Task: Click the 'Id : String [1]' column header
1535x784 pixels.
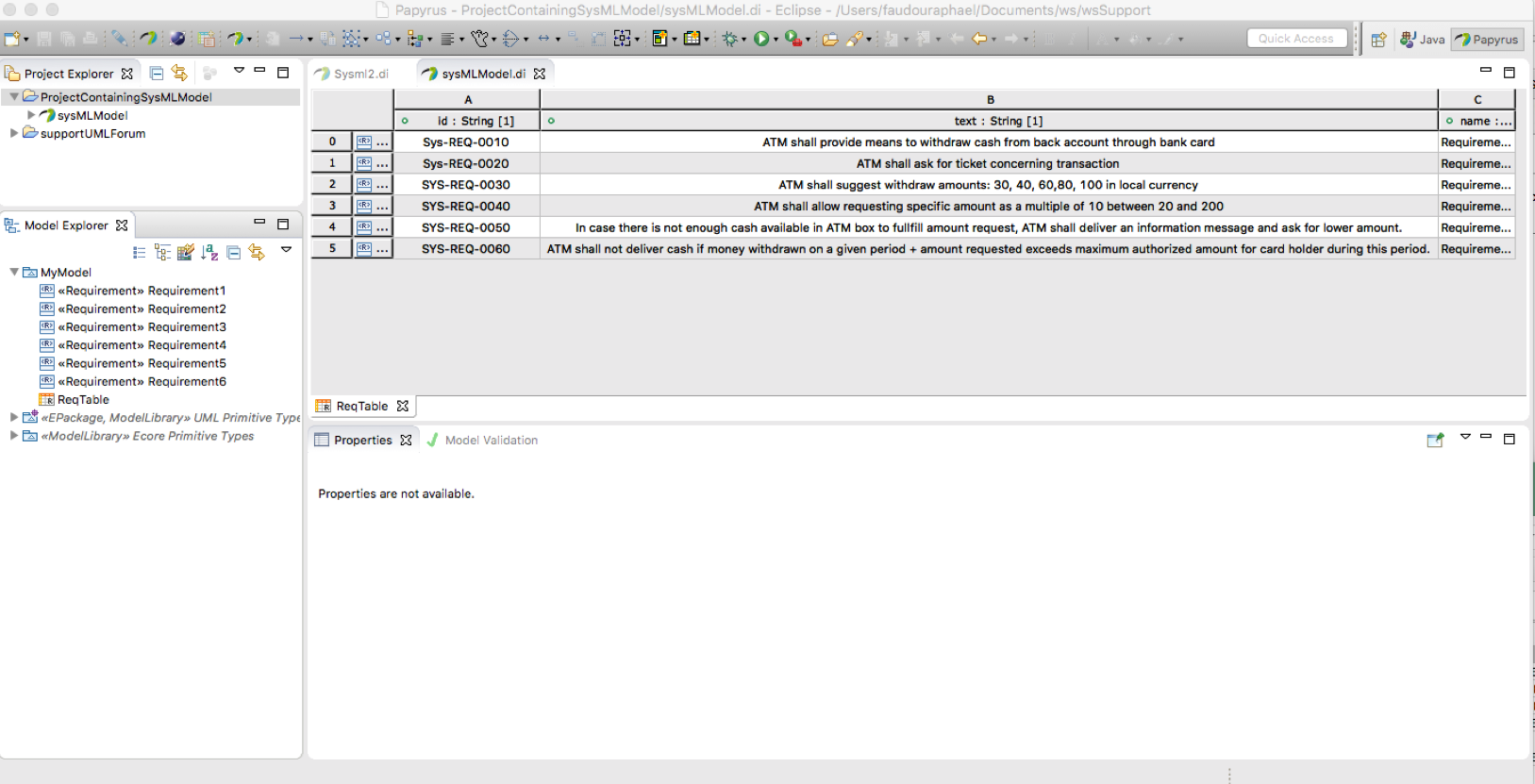Action: pos(467,121)
